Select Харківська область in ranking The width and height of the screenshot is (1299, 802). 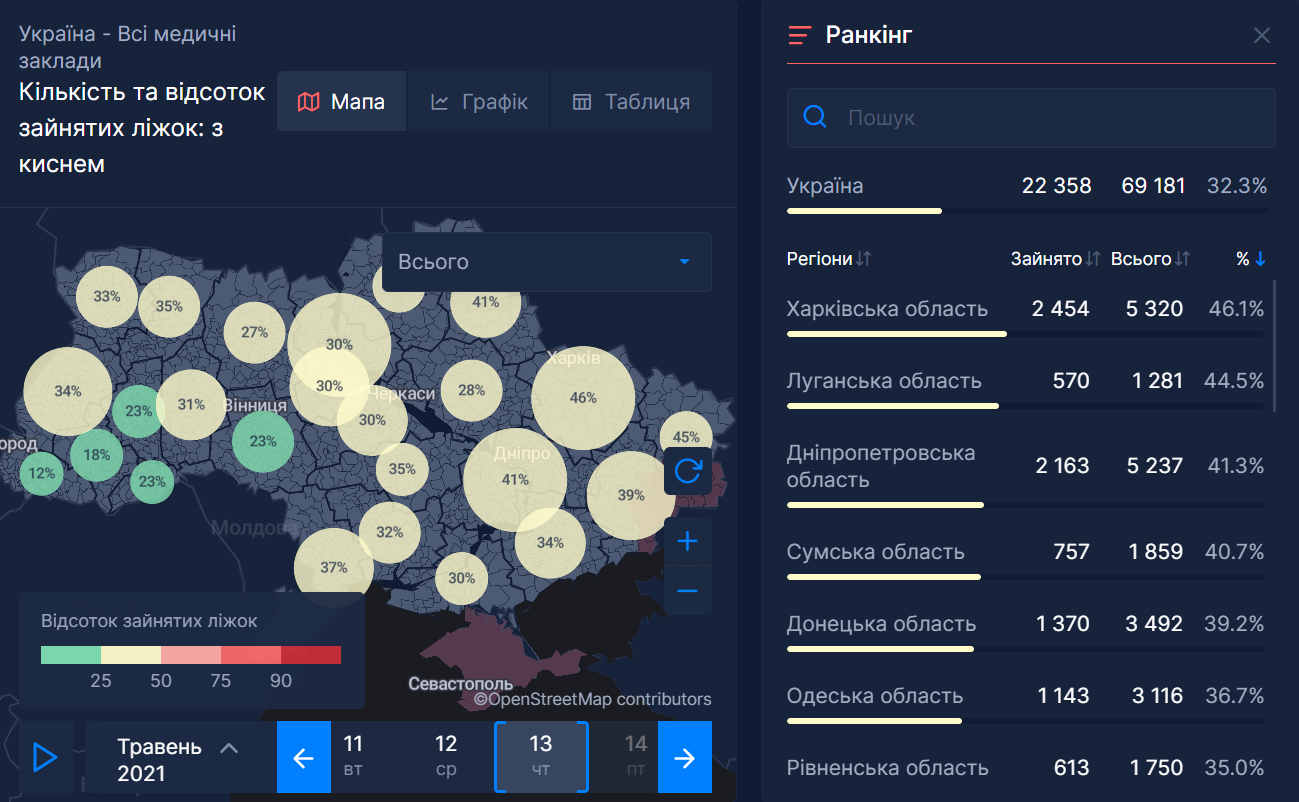pos(1027,314)
